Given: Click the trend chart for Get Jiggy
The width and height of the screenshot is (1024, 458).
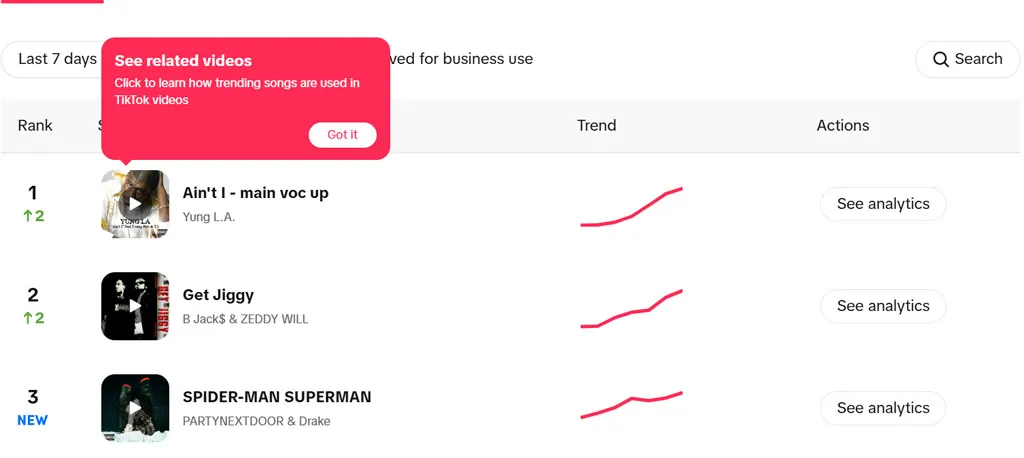Looking at the screenshot, I should coord(631,308).
